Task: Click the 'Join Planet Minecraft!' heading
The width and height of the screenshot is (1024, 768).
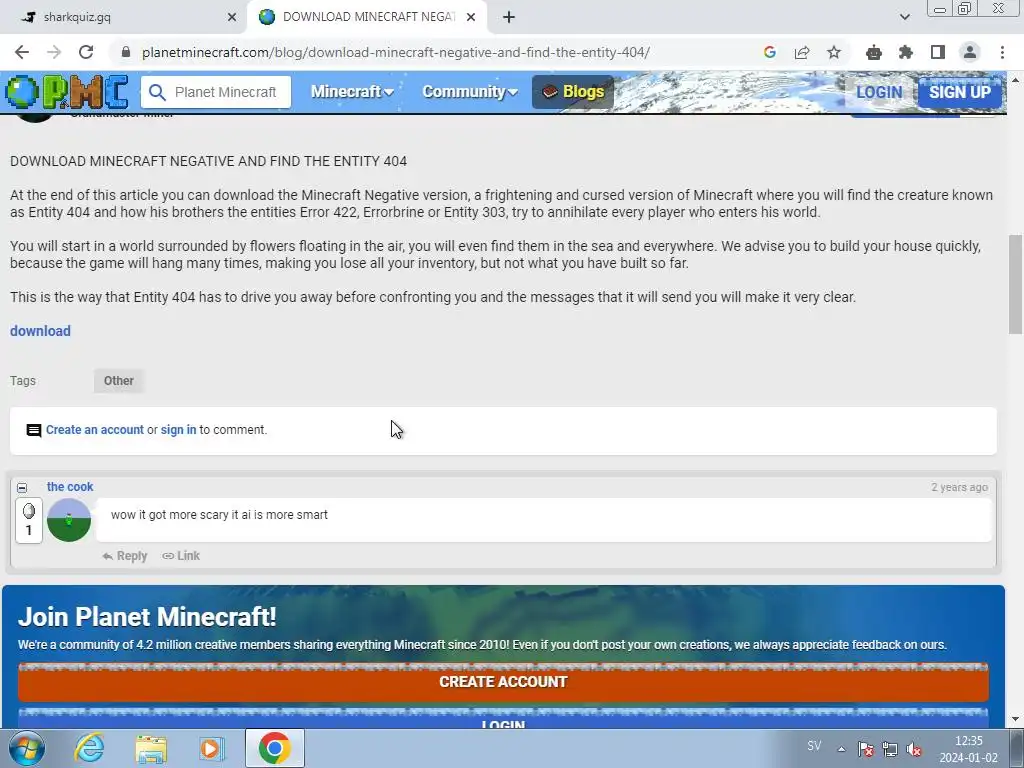Action: [147, 616]
